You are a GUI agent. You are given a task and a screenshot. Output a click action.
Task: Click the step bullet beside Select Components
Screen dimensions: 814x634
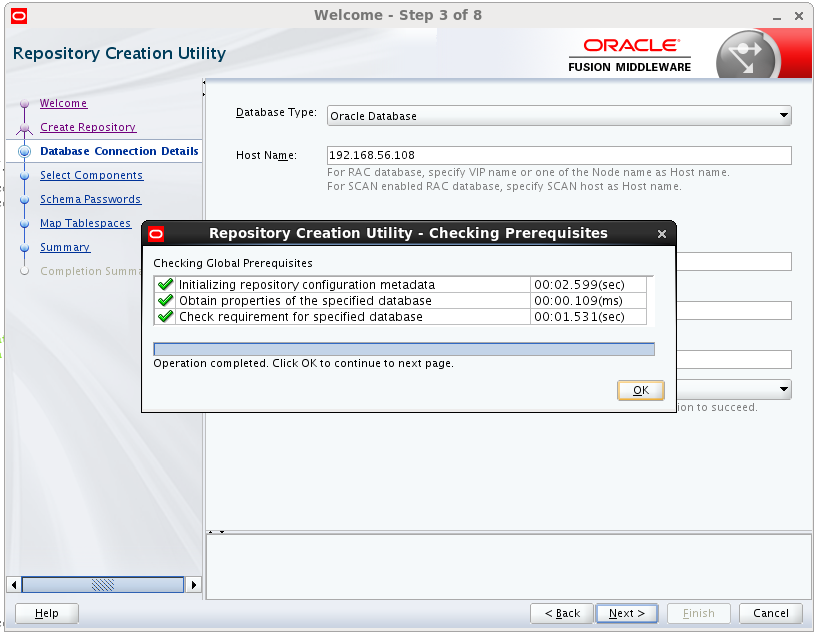point(24,176)
